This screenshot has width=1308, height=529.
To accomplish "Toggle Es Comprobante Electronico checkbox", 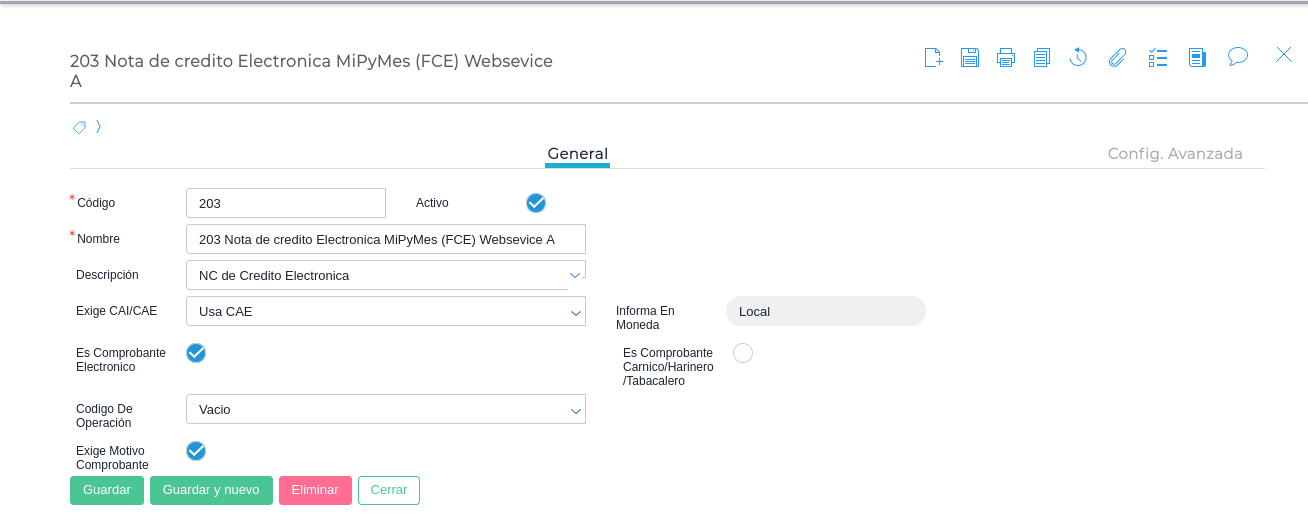I will pyautogui.click(x=196, y=353).
